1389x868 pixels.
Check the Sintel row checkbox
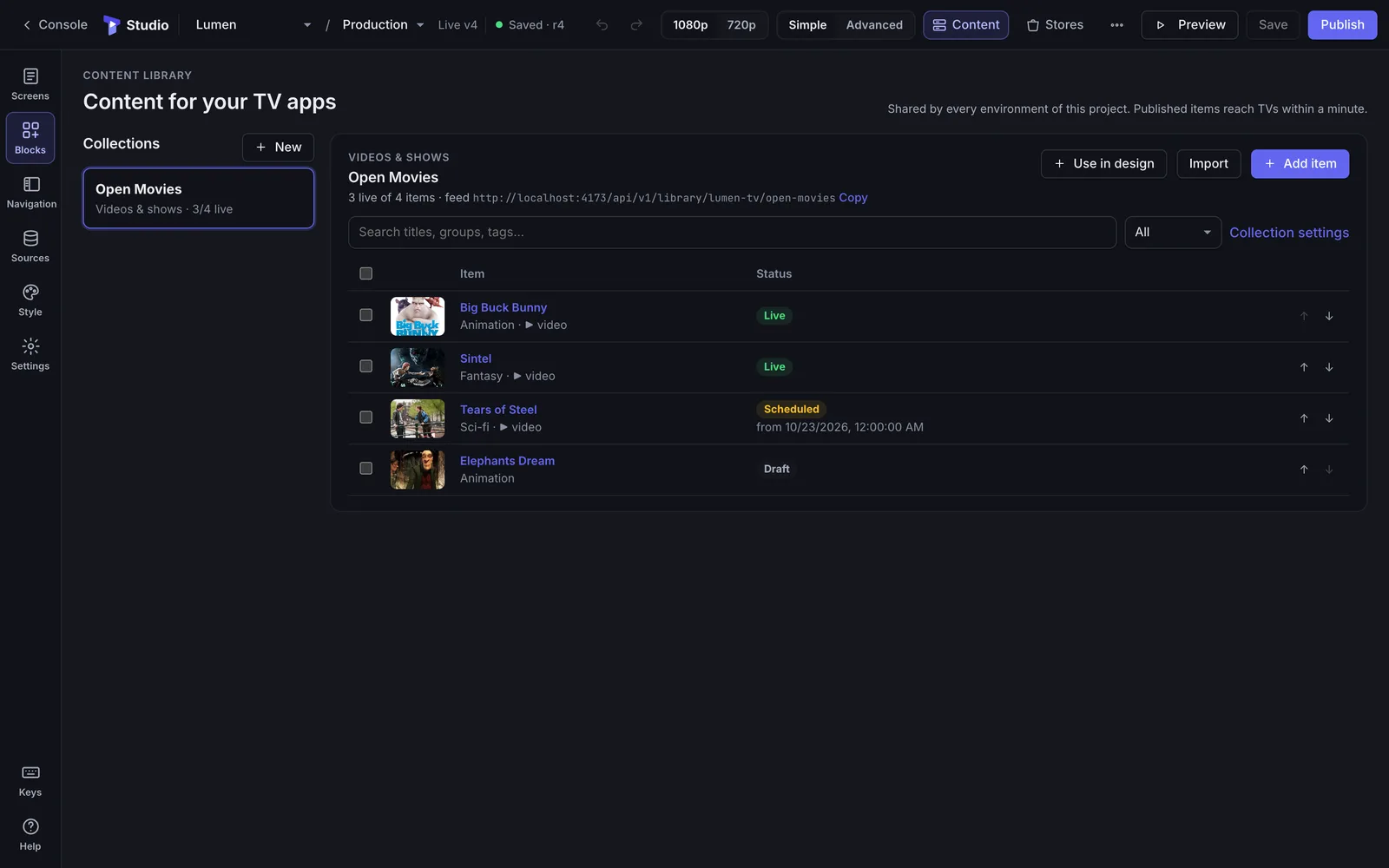tap(366, 366)
